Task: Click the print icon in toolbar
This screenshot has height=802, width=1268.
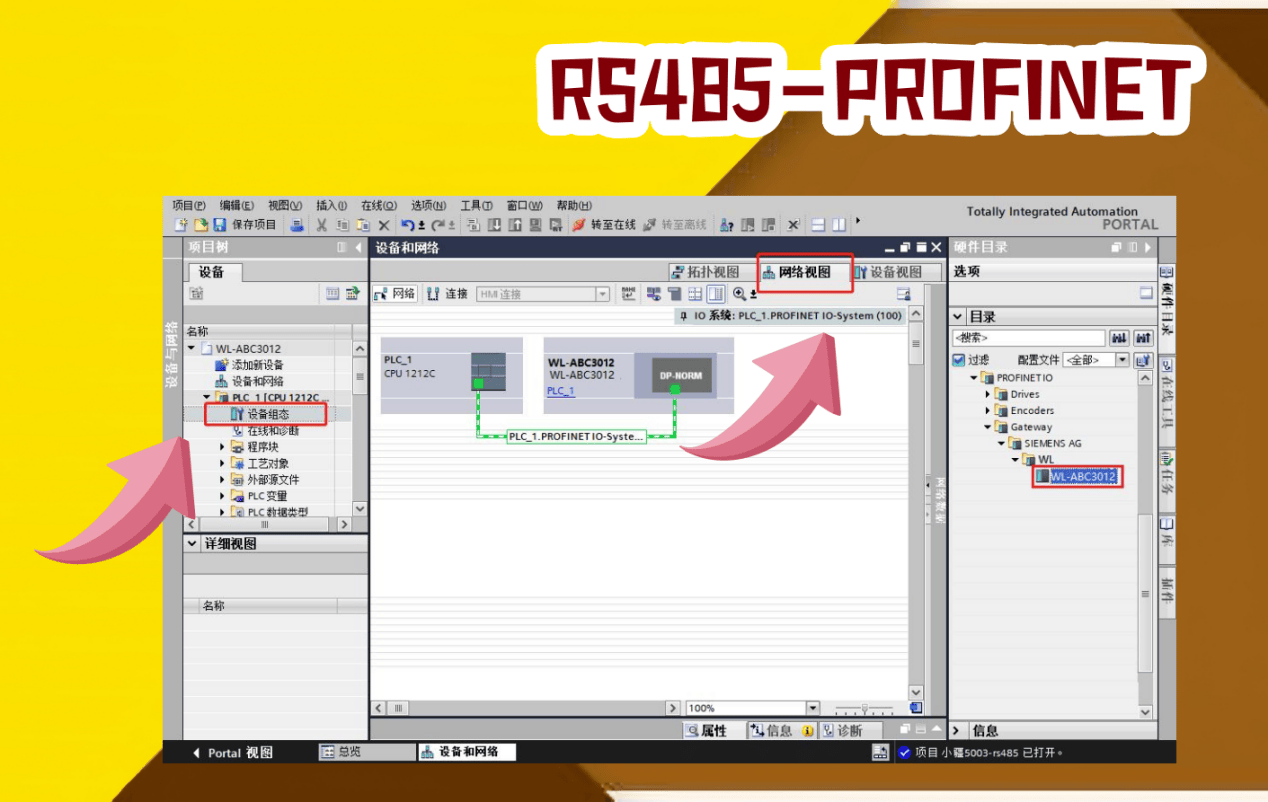Action: (x=297, y=225)
